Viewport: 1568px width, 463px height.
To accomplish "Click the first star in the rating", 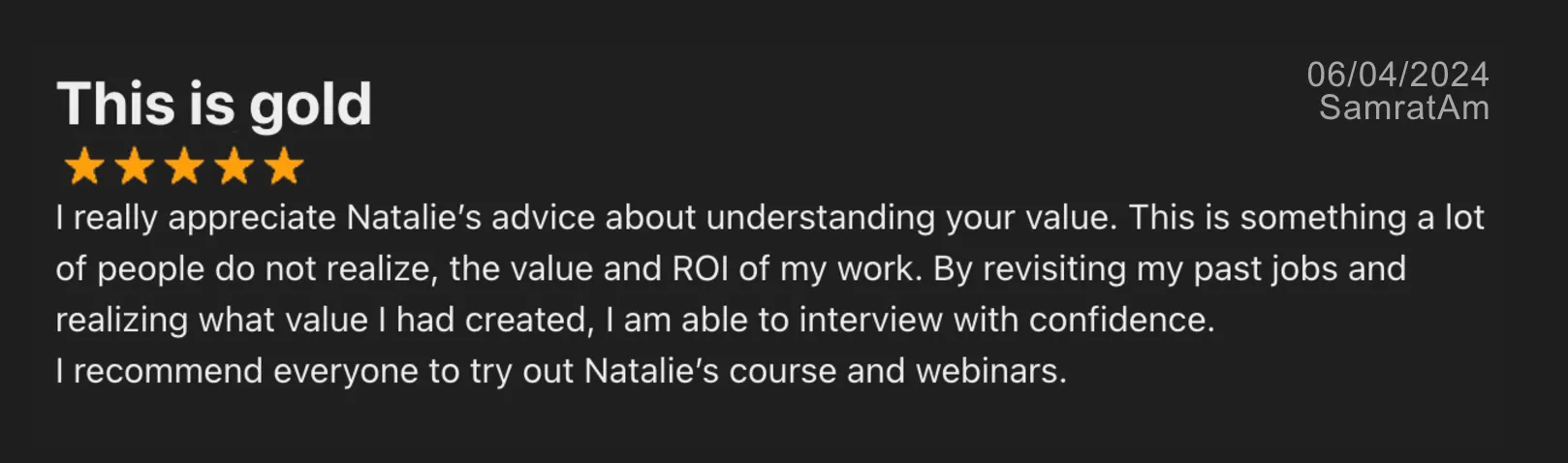I will coord(84,167).
